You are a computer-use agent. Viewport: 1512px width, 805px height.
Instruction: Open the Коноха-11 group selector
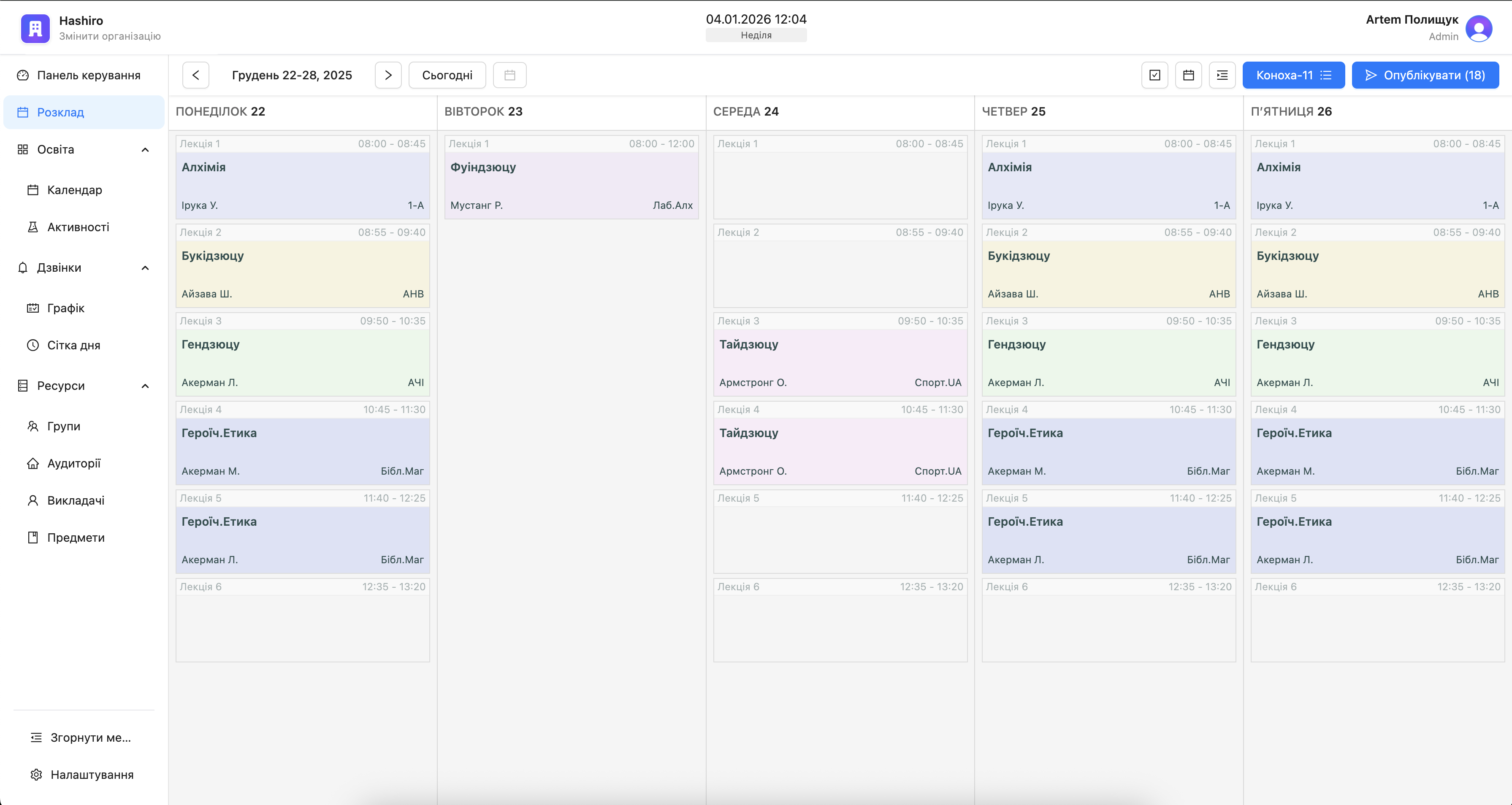click(1293, 75)
